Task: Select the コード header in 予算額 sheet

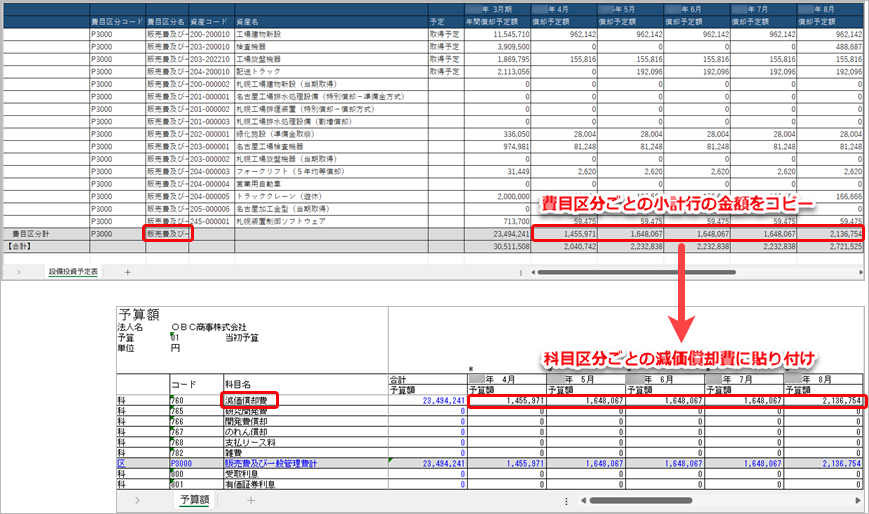Action: tap(197, 384)
